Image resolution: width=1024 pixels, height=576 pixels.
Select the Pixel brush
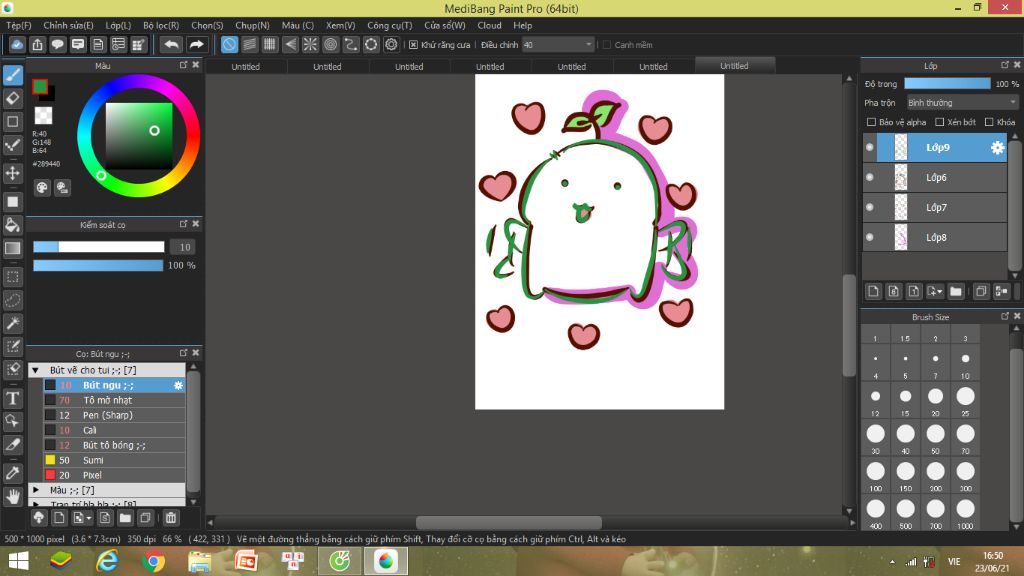(x=114, y=475)
